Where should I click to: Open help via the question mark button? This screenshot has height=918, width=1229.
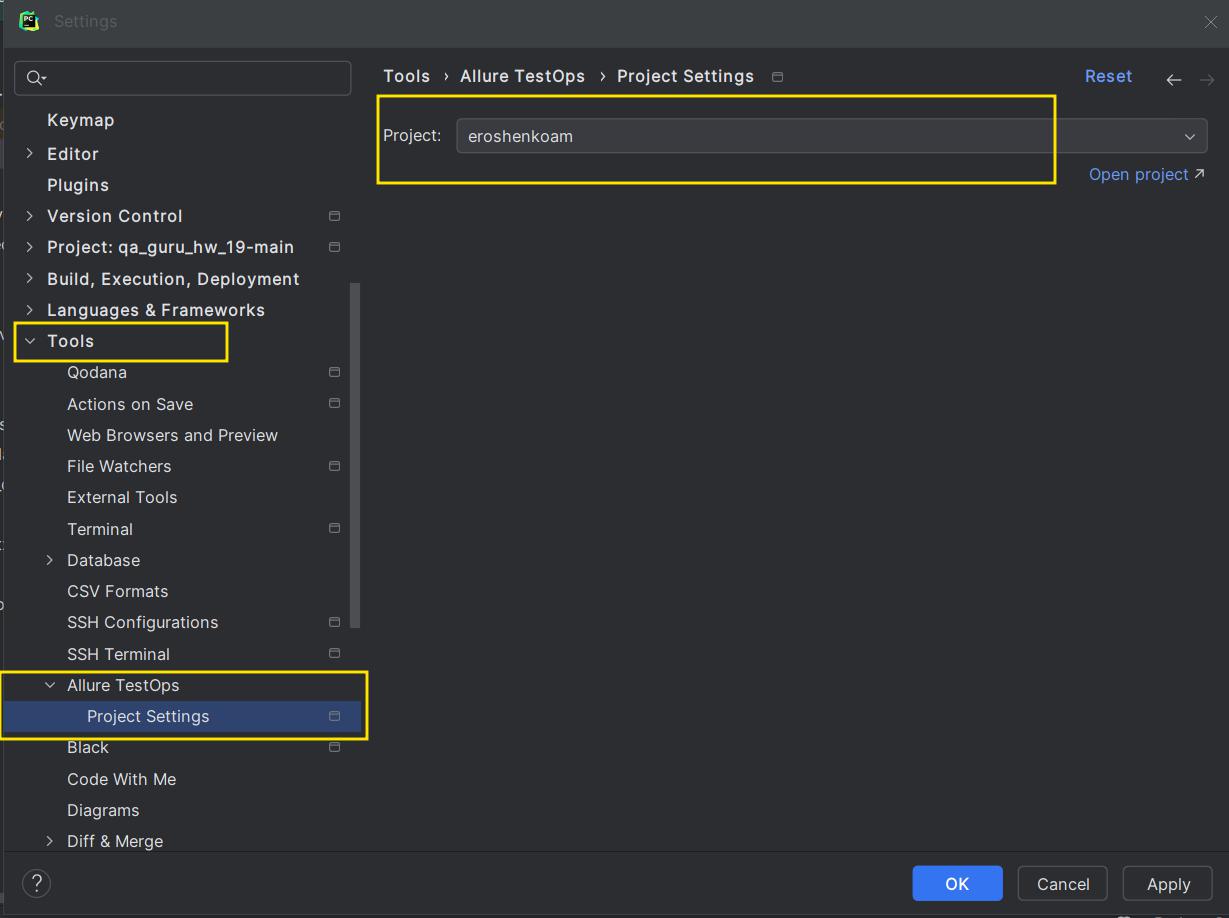pos(36,883)
